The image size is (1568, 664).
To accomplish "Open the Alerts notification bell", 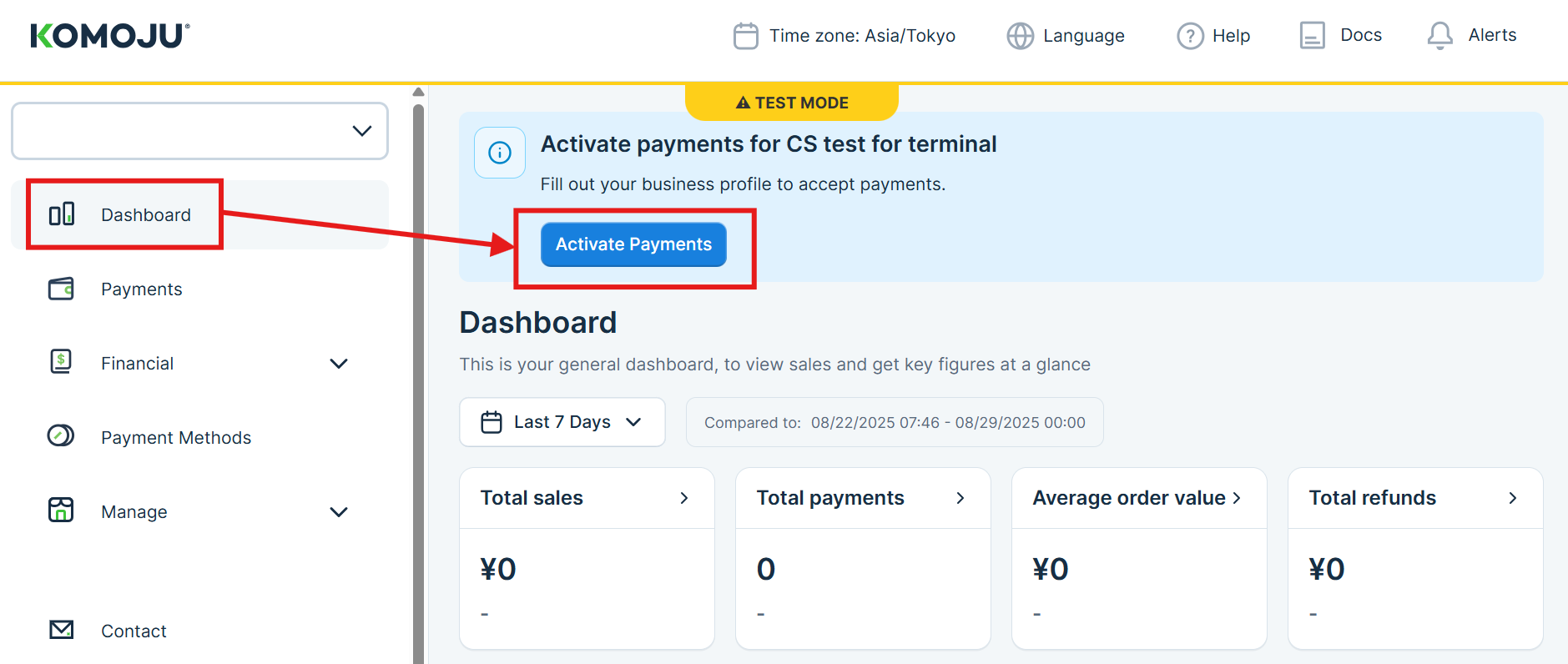I will (1439, 35).
